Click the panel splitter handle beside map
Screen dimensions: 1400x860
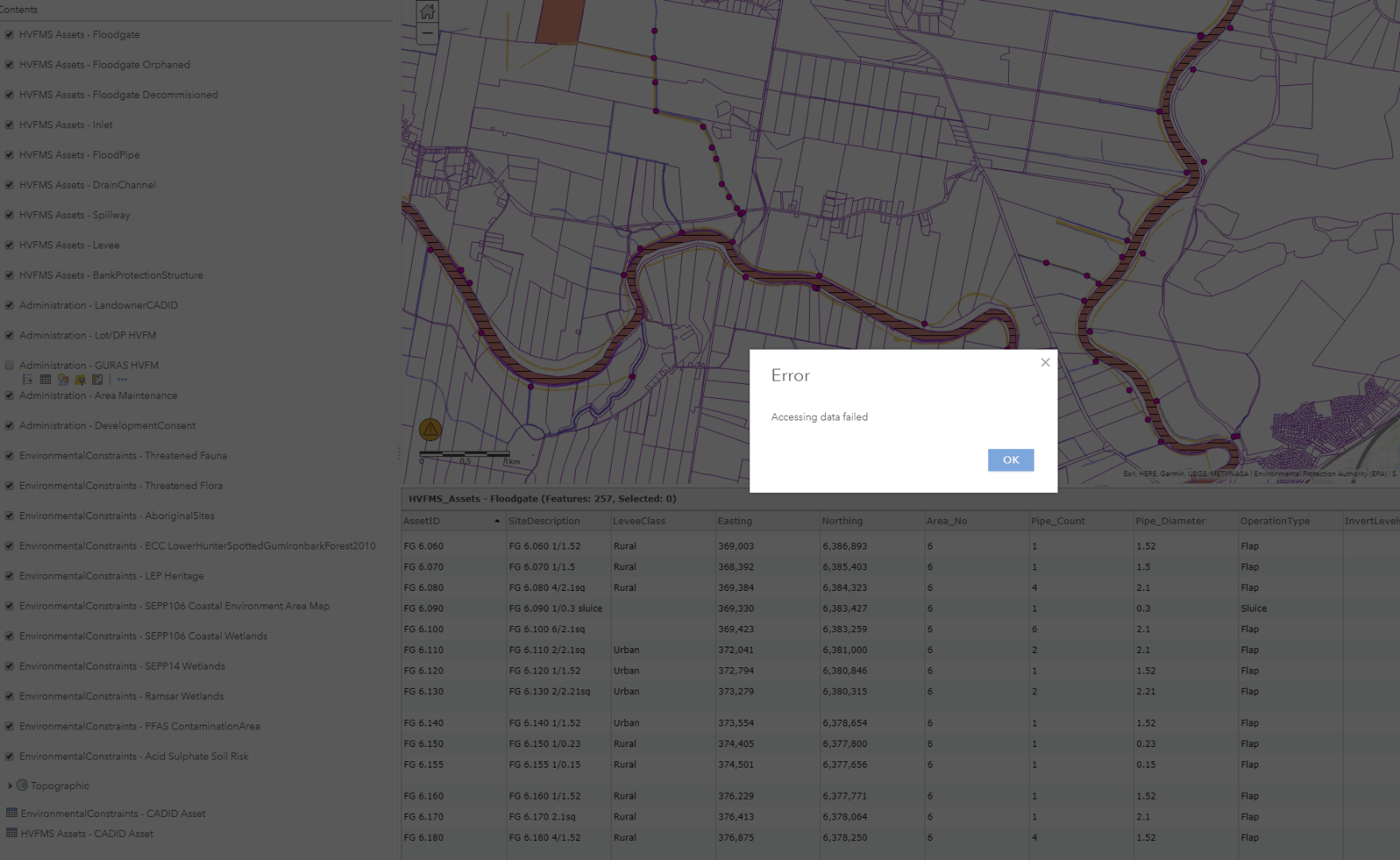coord(399,454)
